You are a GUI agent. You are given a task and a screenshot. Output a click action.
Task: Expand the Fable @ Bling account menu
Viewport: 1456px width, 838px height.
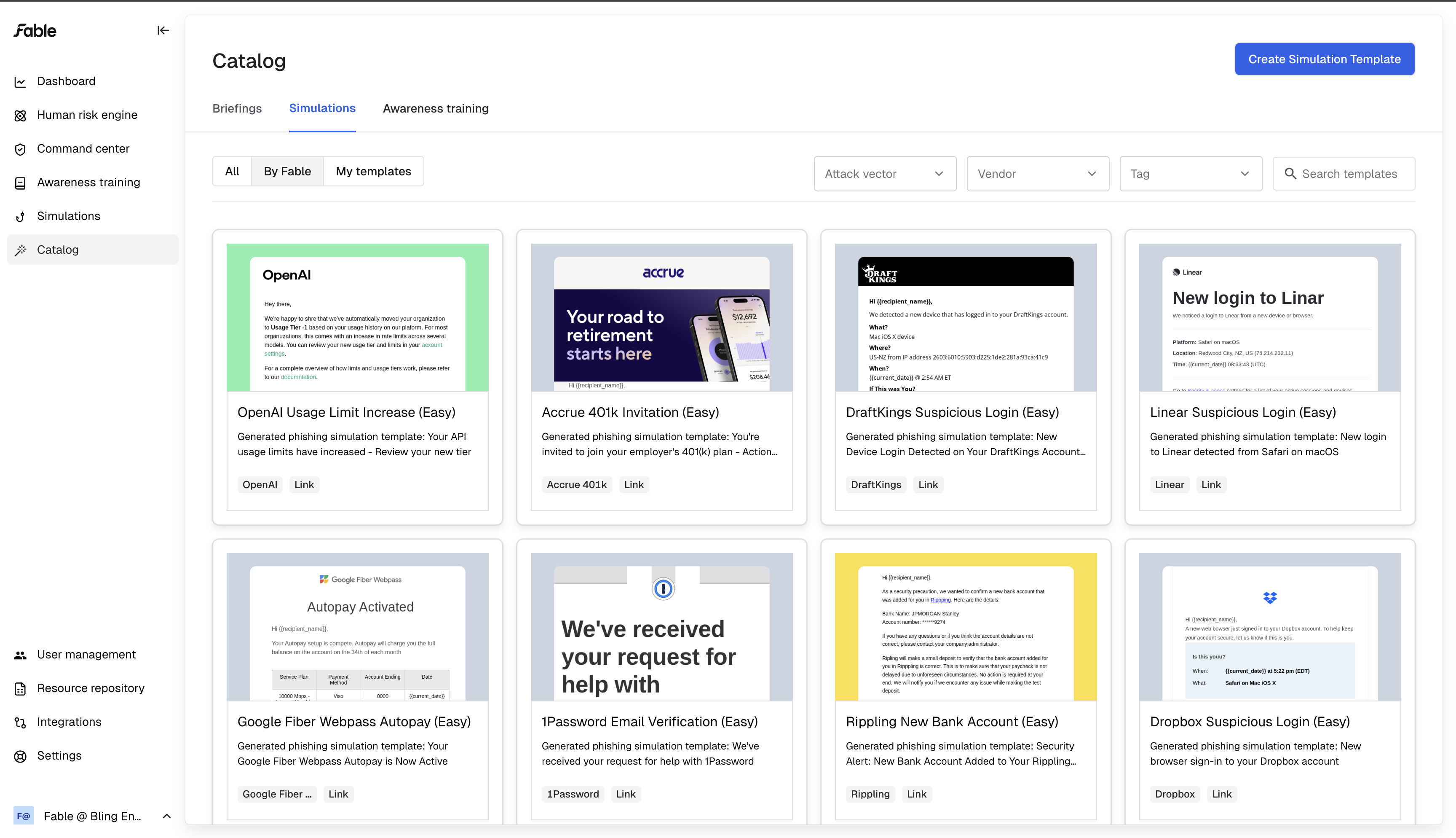click(167, 816)
